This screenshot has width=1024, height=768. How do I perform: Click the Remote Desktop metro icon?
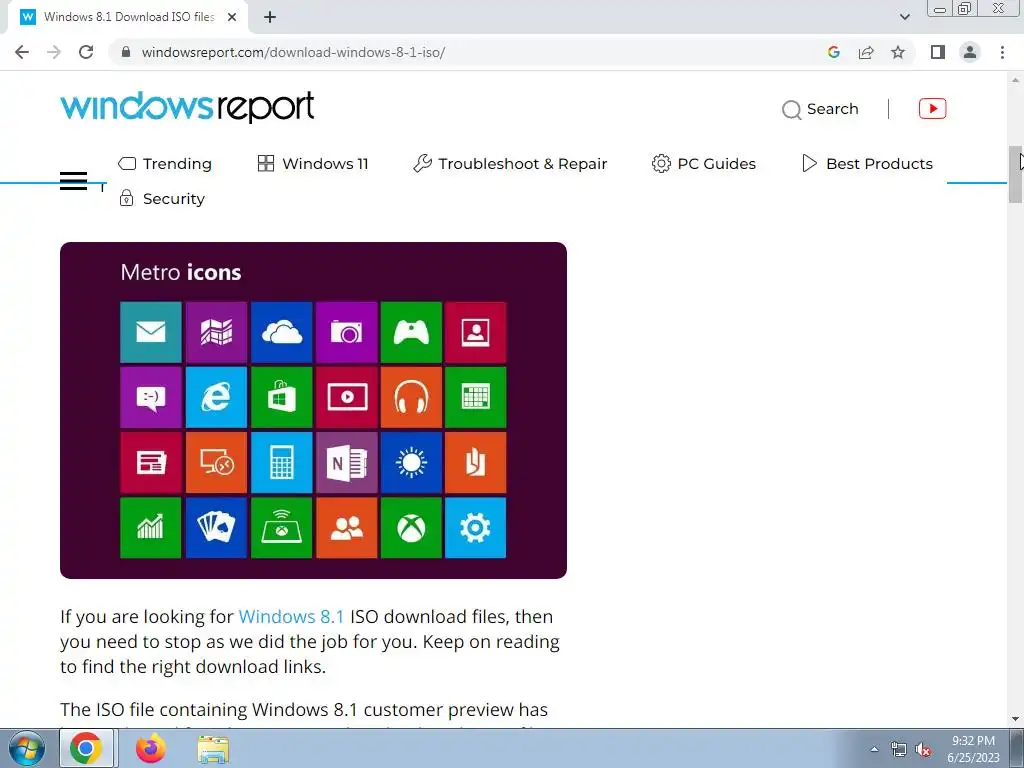tap(216, 462)
